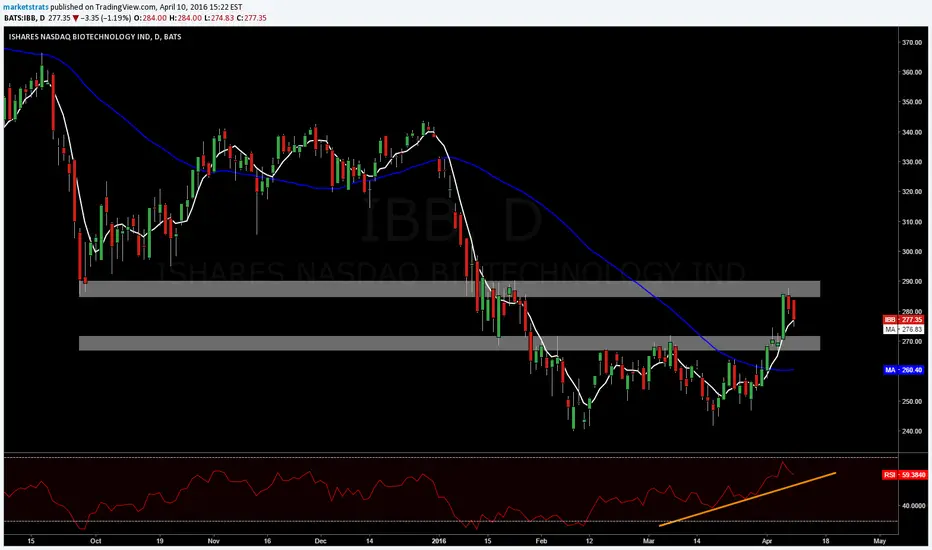This screenshot has width=932, height=550.
Task: Click the Mar date axis label
Action: point(648,541)
